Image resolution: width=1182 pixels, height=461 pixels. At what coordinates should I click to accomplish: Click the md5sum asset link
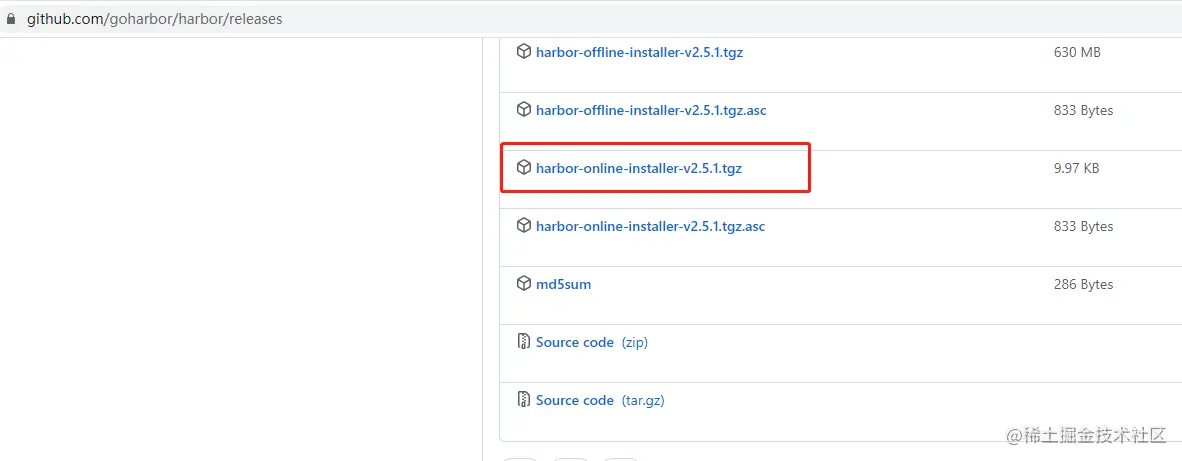pos(563,284)
